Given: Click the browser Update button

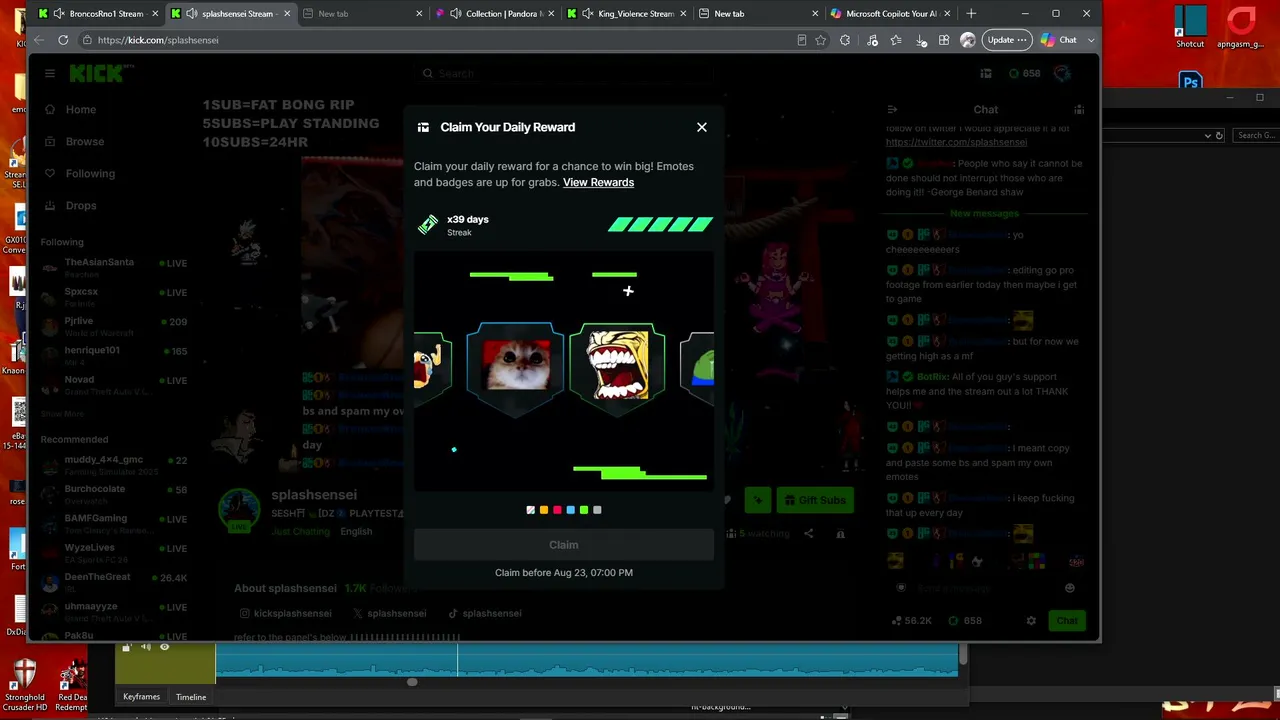Looking at the screenshot, I should pyautogui.click(x=1006, y=40).
